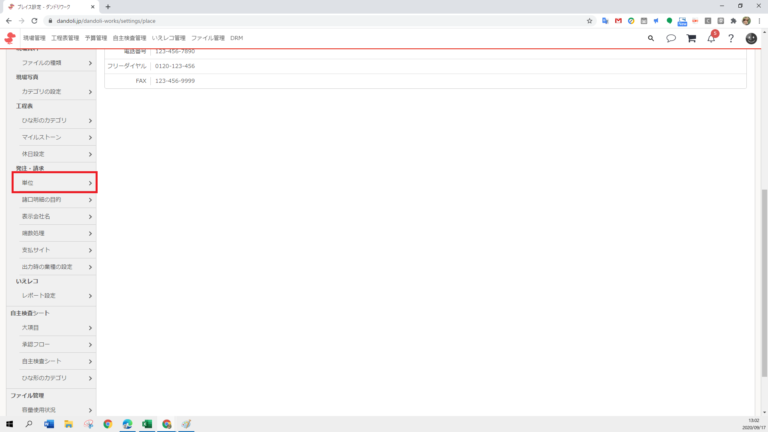This screenshot has height=432, width=768.
Task: Bookmark this page with the star icon
Action: [x=589, y=21]
